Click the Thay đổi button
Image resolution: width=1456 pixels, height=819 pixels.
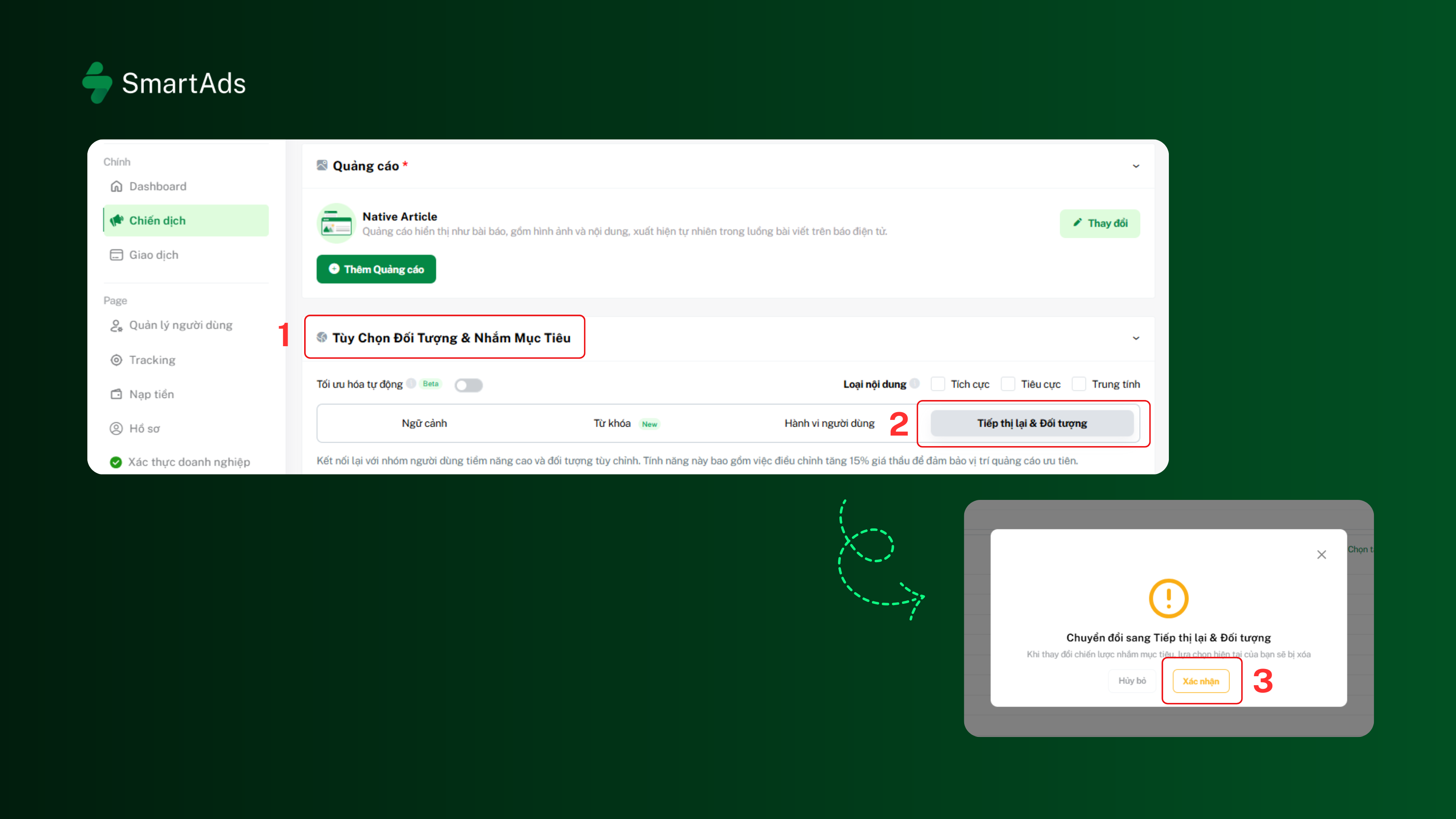(x=1100, y=223)
